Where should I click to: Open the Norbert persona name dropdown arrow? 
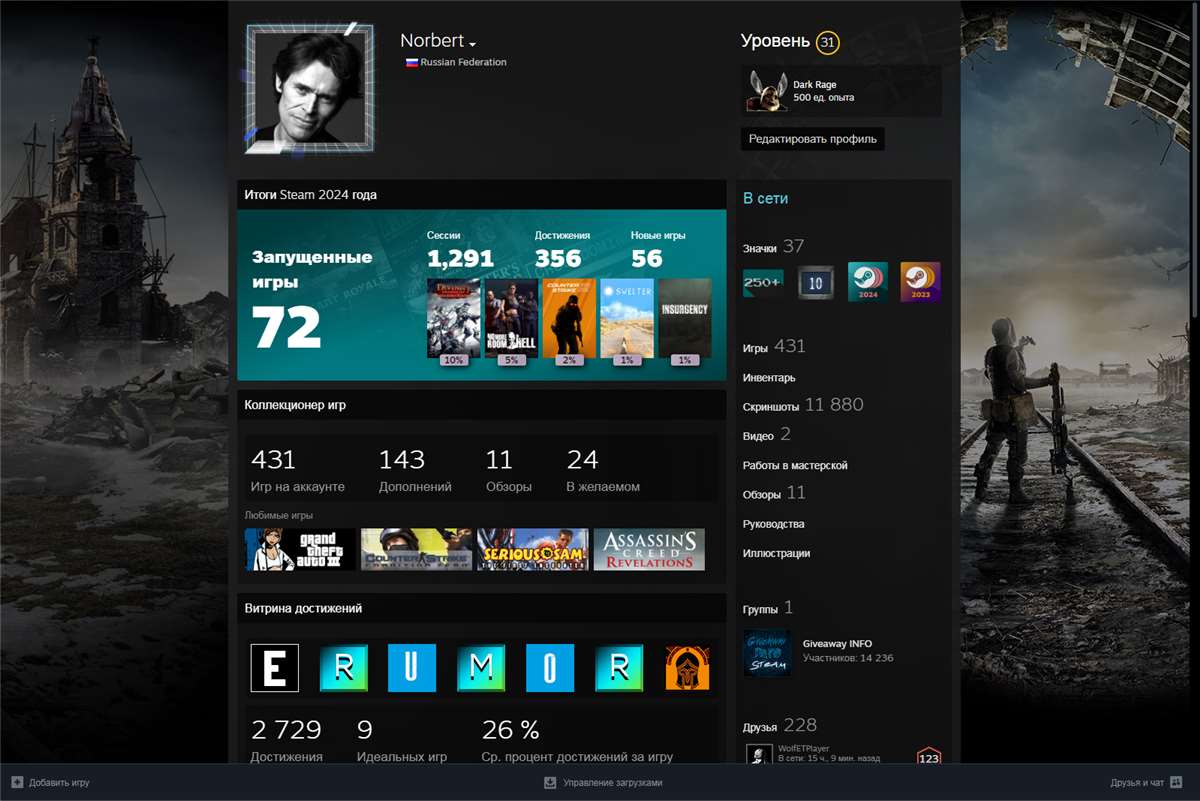pyautogui.click(x=472, y=44)
